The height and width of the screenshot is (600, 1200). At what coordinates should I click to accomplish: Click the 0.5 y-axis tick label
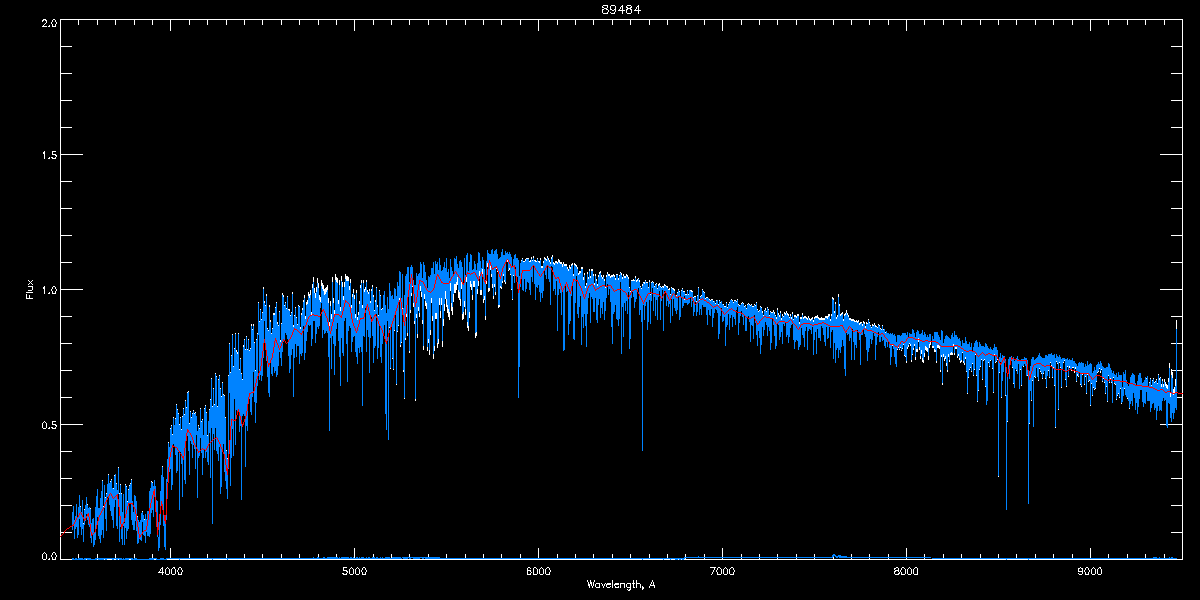(47, 424)
